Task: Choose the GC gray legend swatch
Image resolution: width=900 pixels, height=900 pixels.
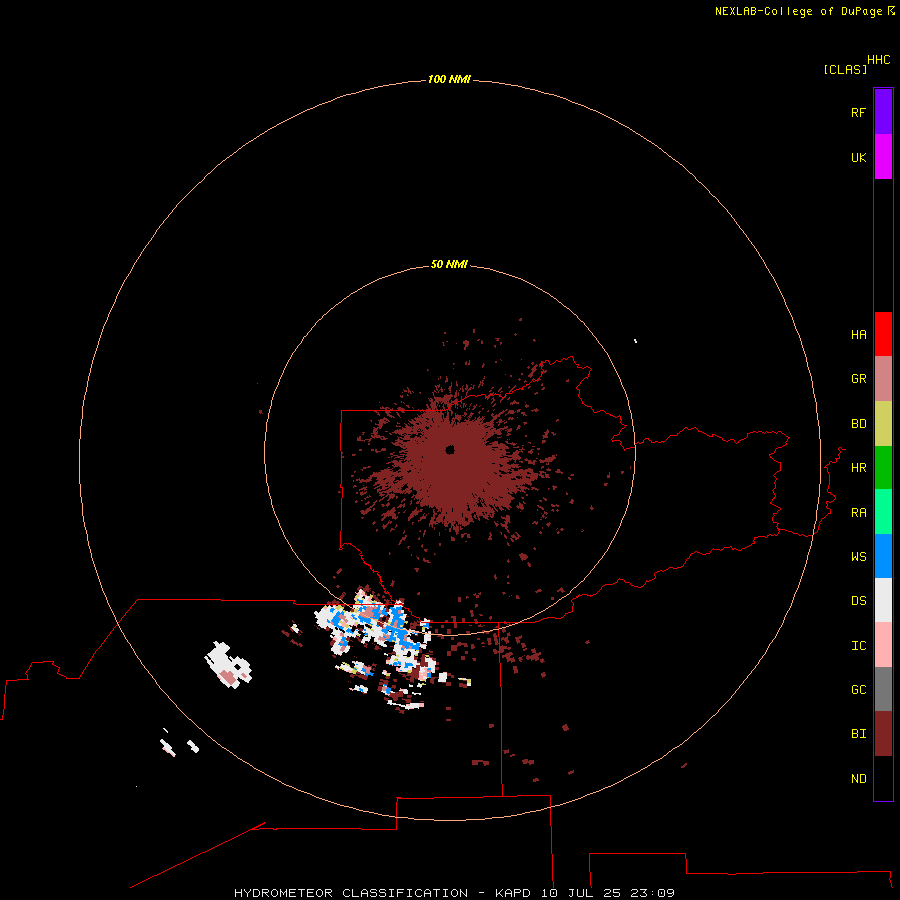Action: 883,689
